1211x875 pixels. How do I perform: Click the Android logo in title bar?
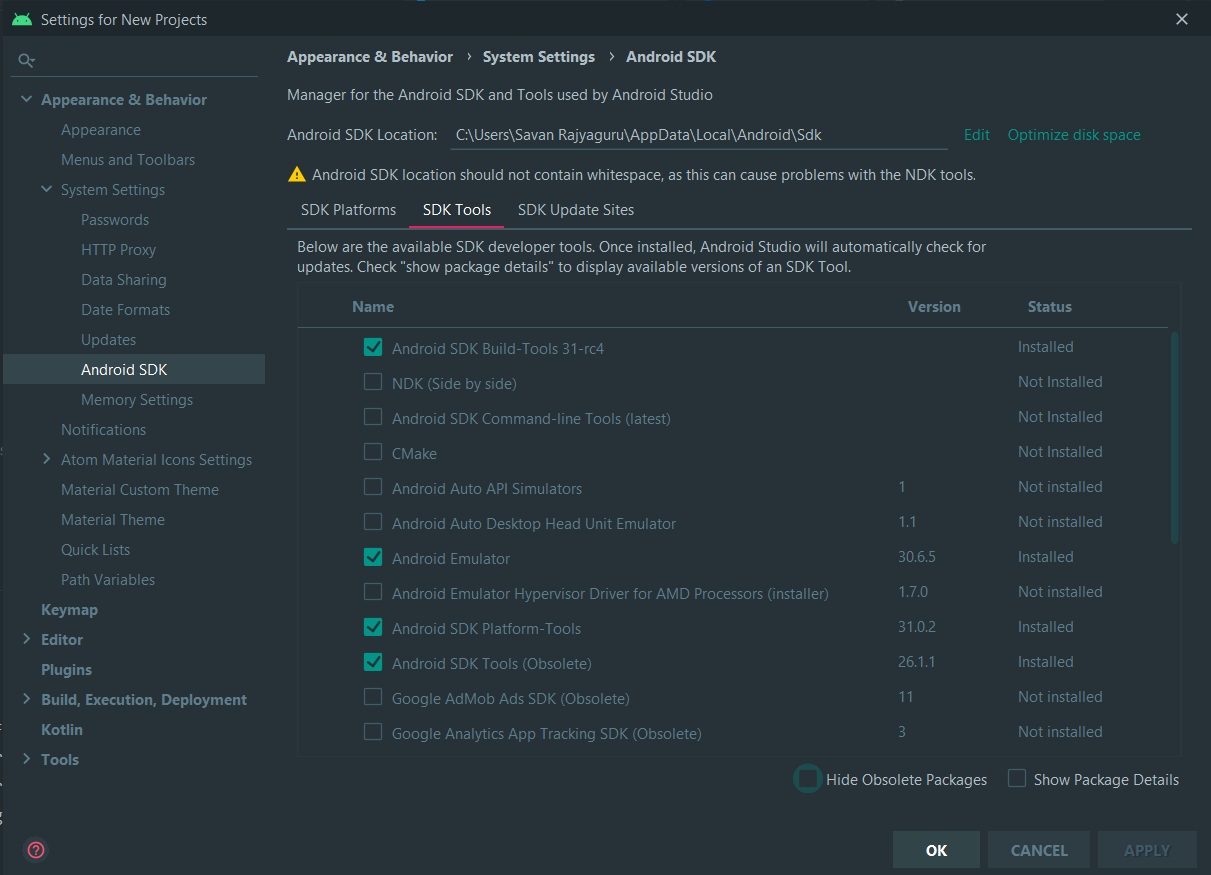pyautogui.click(x=22, y=19)
